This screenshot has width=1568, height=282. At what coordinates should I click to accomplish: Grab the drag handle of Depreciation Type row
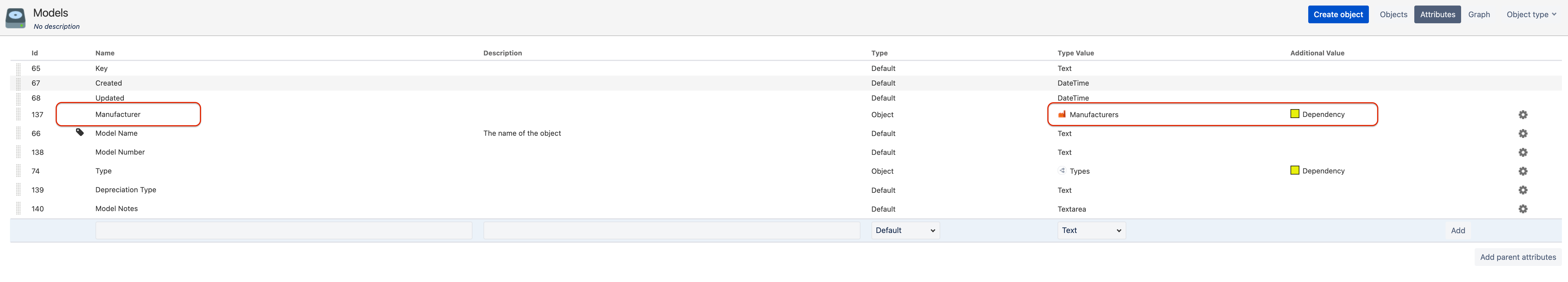[18, 190]
